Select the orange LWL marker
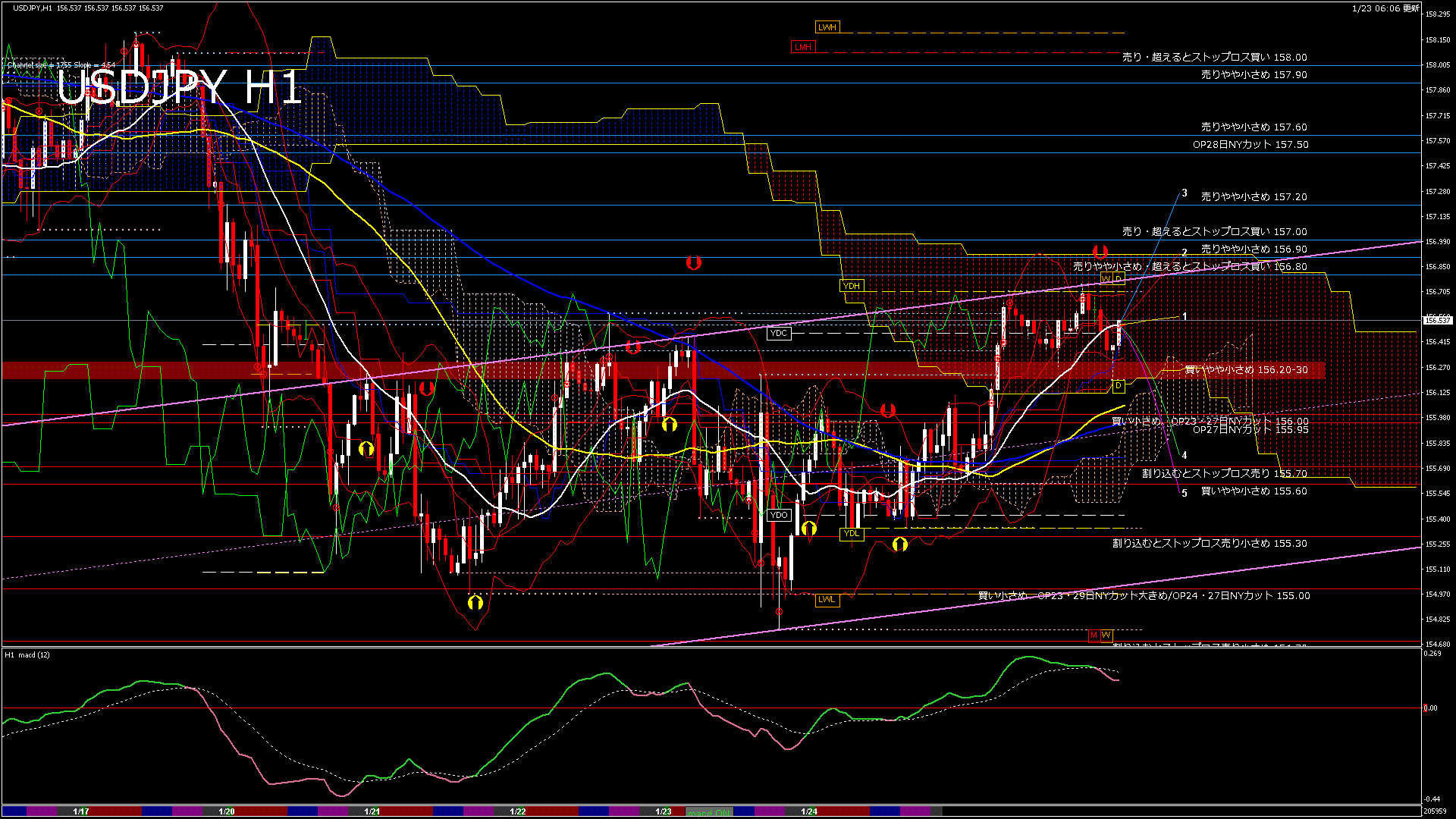The image size is (1456, 819). 827,600
